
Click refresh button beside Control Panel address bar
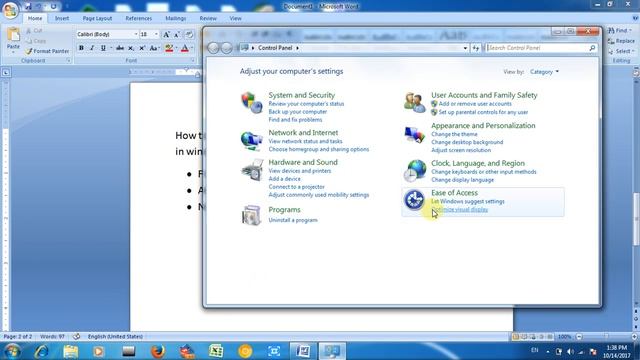(x=476, y=48)
